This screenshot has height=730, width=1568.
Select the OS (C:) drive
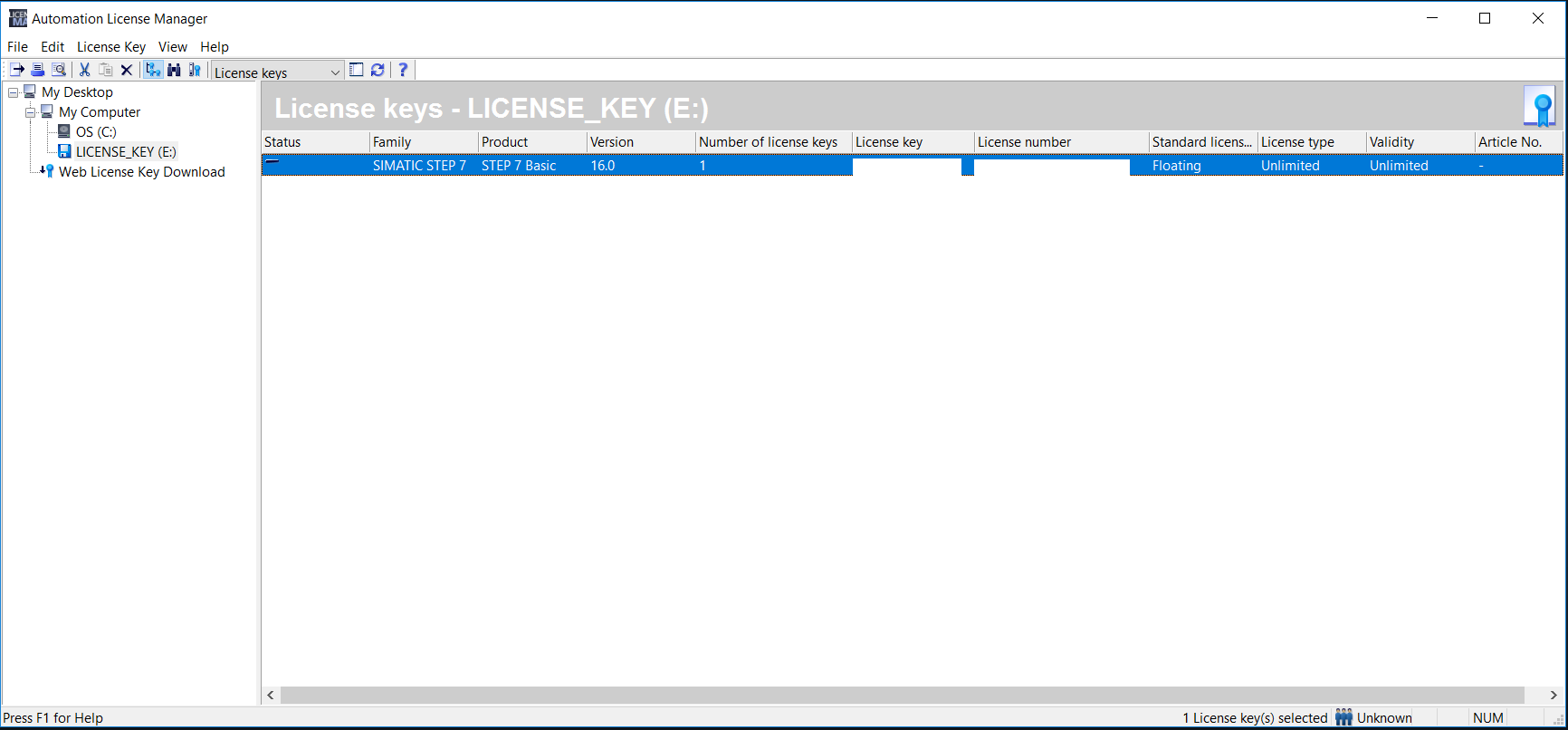click(96, 132)
